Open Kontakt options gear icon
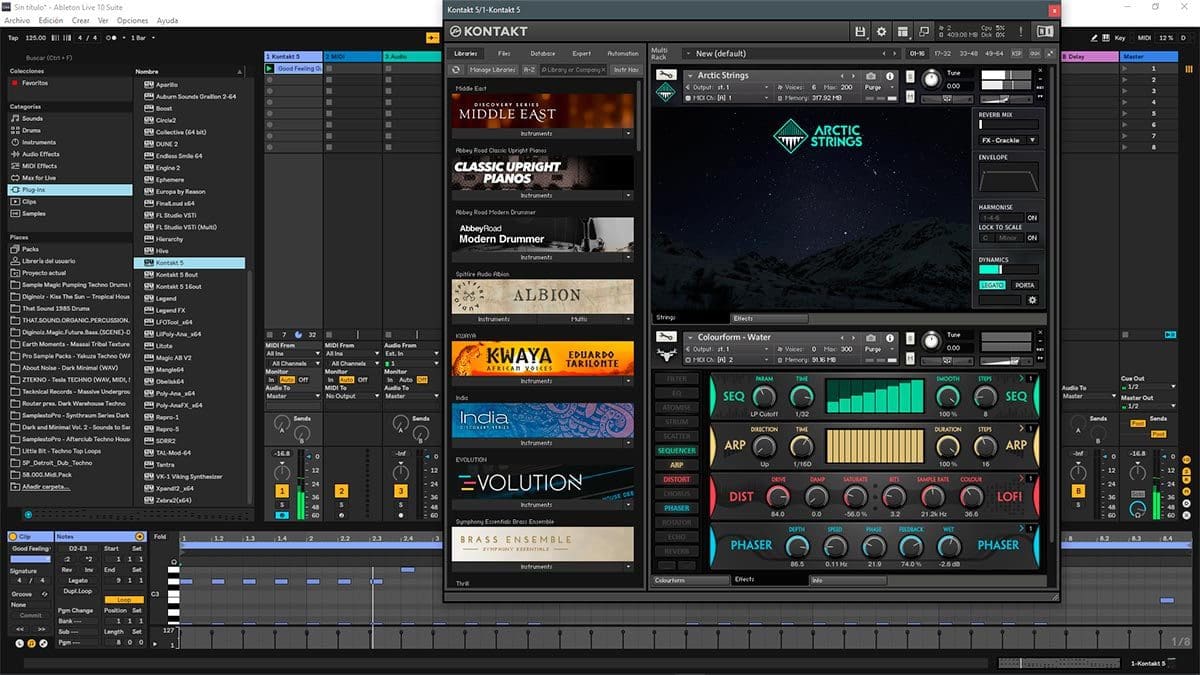Image resolution: width=1200 pixels, height=675 pixels. 882,32
